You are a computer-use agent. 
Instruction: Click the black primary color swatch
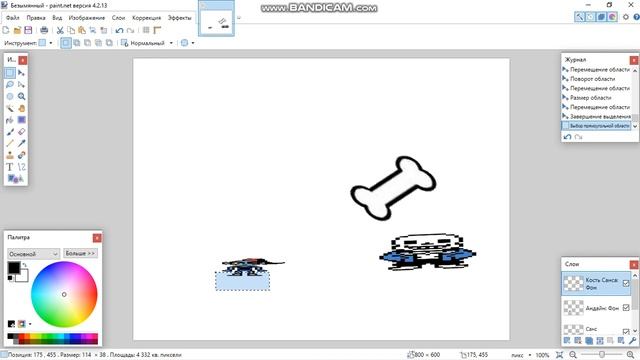click(13, 268)
